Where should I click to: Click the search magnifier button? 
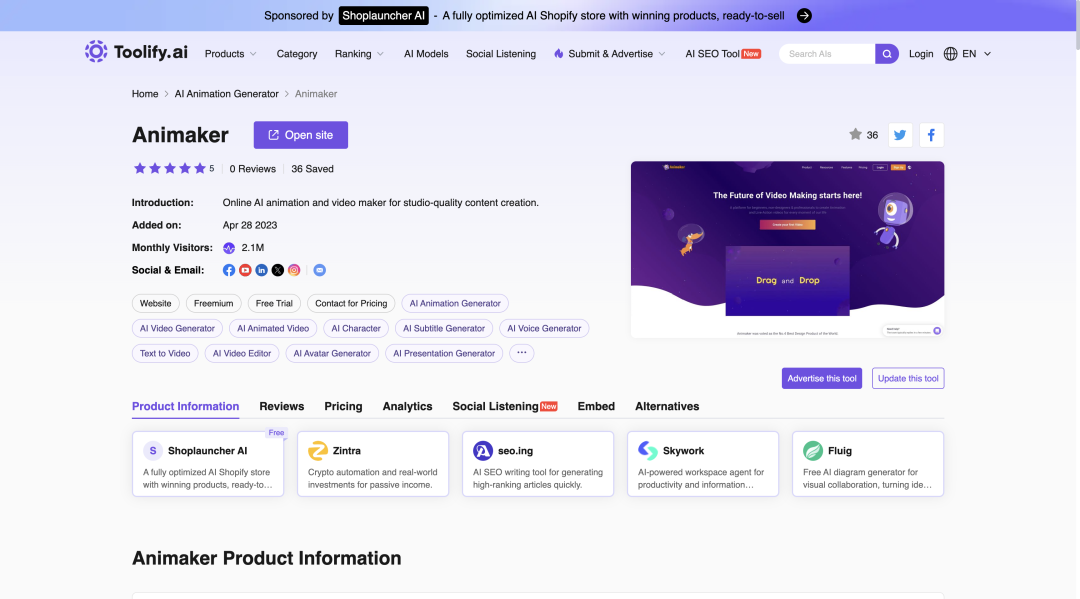[x=886, y=54]
